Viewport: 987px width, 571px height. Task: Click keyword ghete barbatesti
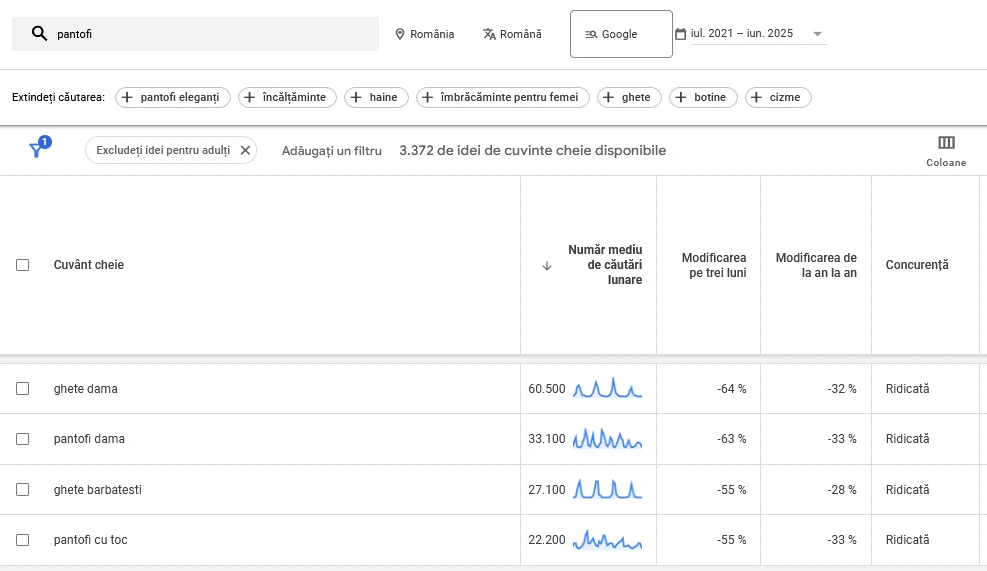coord(98,489)
